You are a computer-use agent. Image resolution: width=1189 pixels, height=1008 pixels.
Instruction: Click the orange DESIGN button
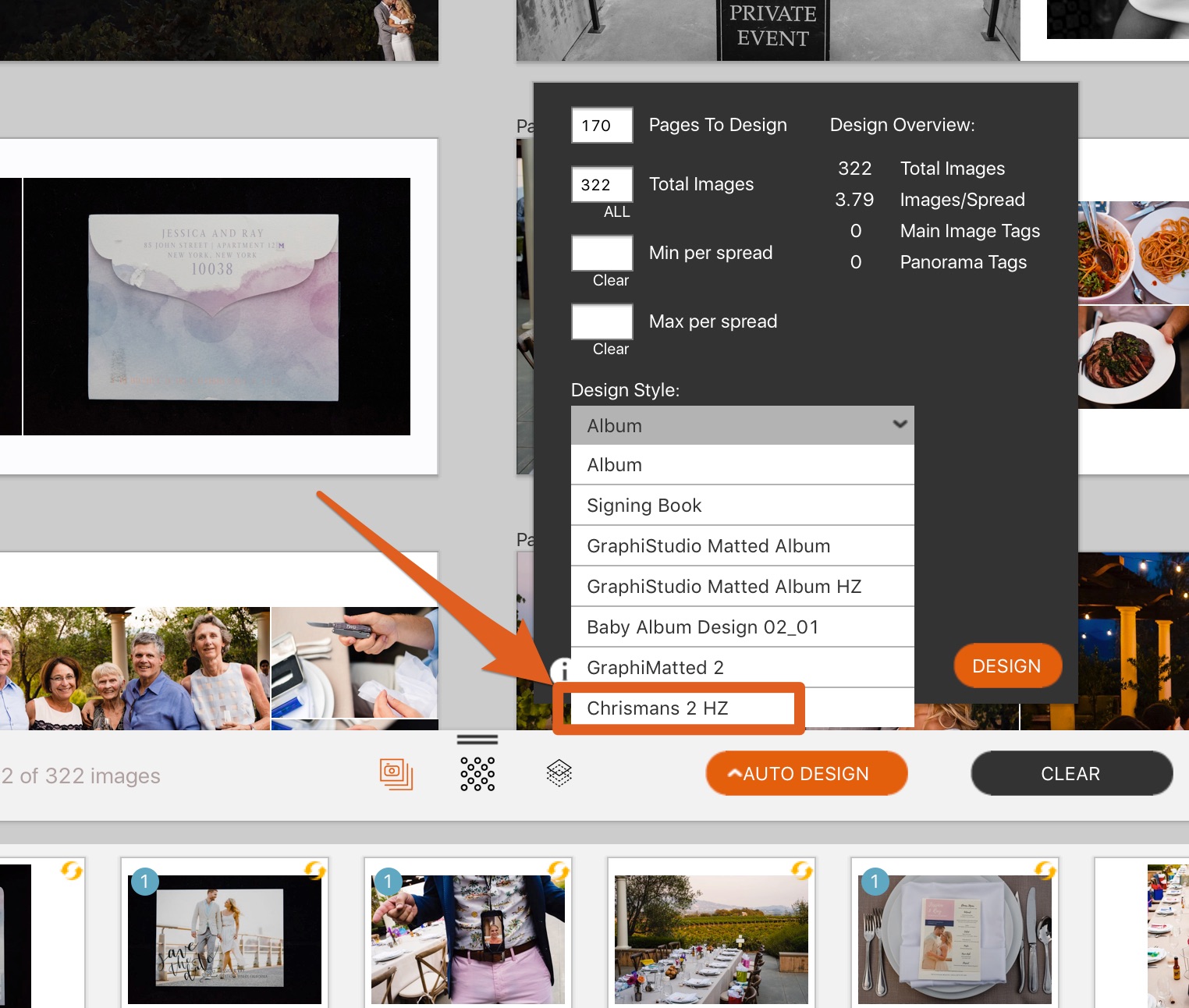coord(1007,665)
